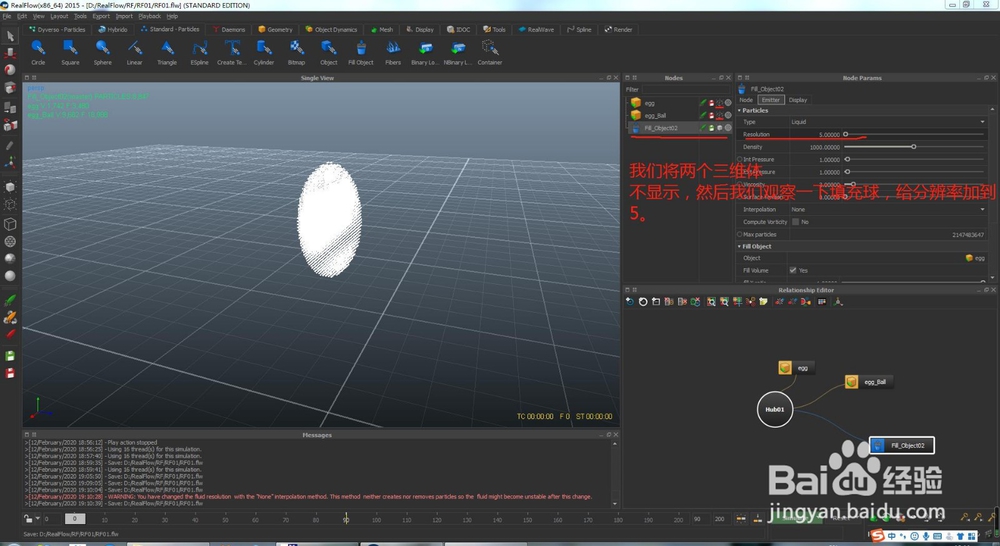The height and width of the screenshot is (546, 1000).
Task: Add a Create Text emitter
Action: (231, 52)
